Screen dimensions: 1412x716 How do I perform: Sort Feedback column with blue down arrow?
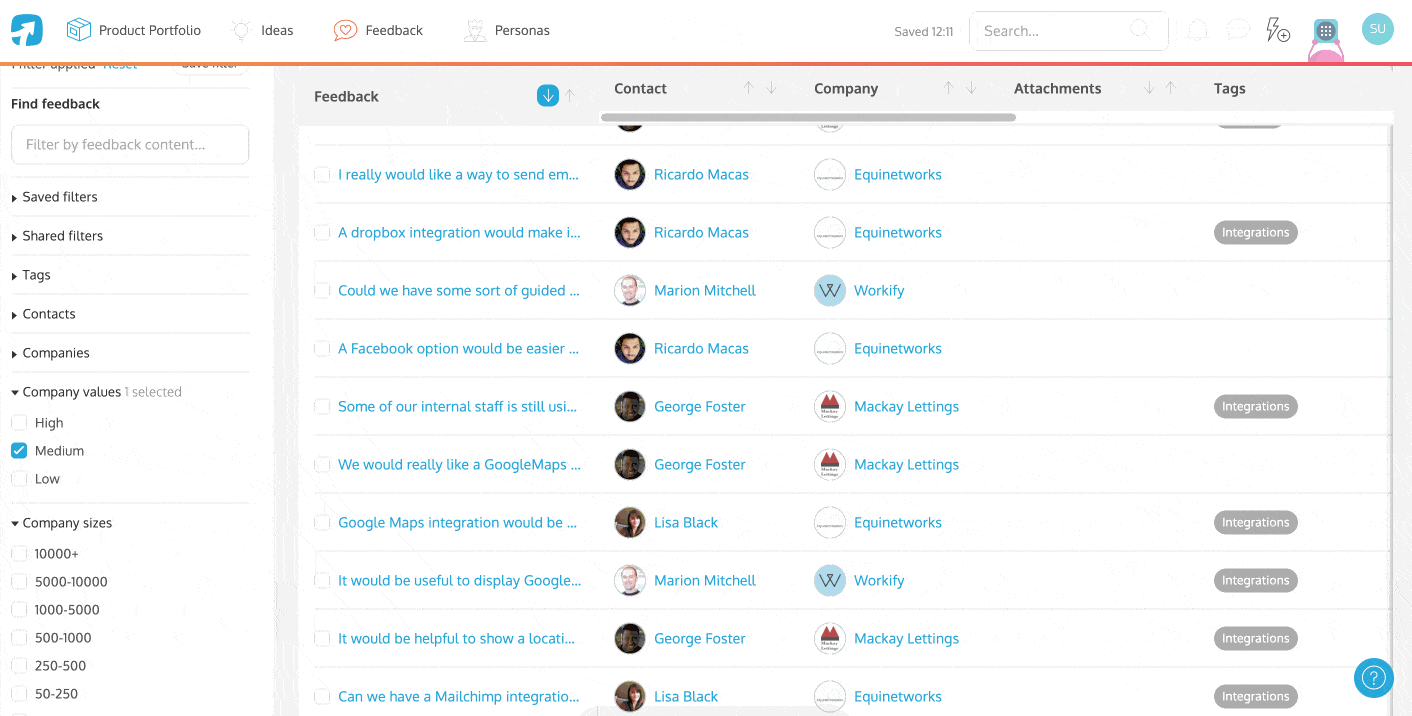(x=547, y=96)
